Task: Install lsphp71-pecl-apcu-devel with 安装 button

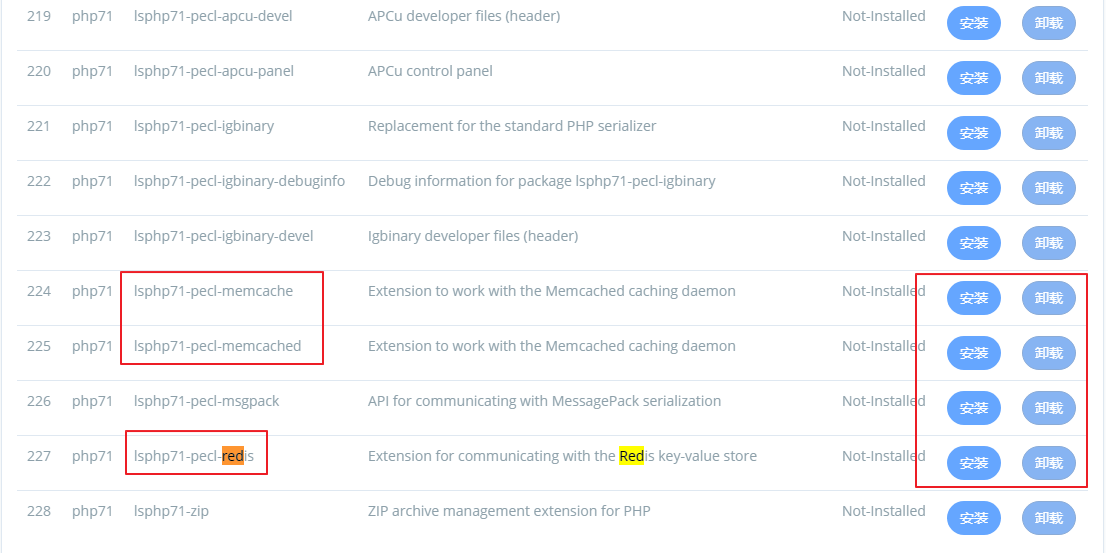Action: [x=973, y=23]
